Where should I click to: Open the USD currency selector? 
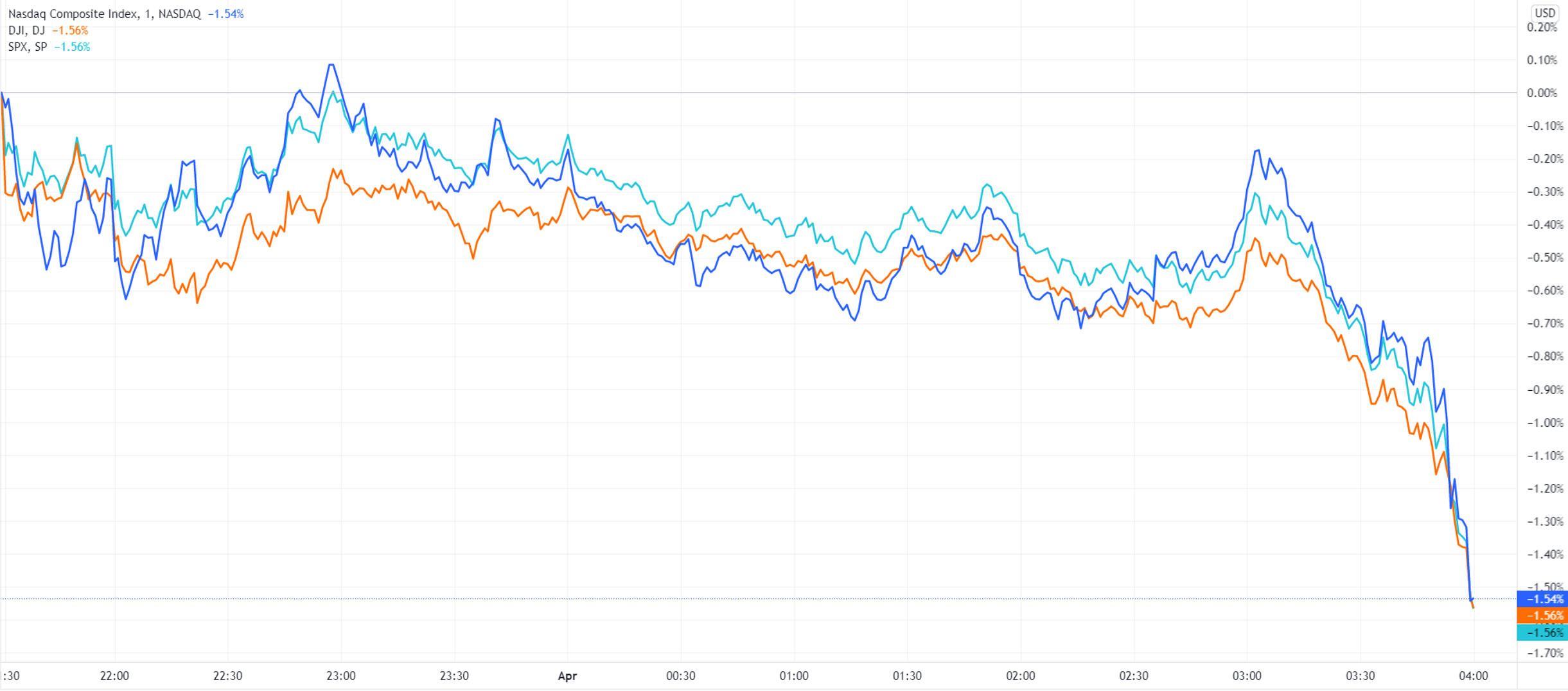(x=1544, y=13)
